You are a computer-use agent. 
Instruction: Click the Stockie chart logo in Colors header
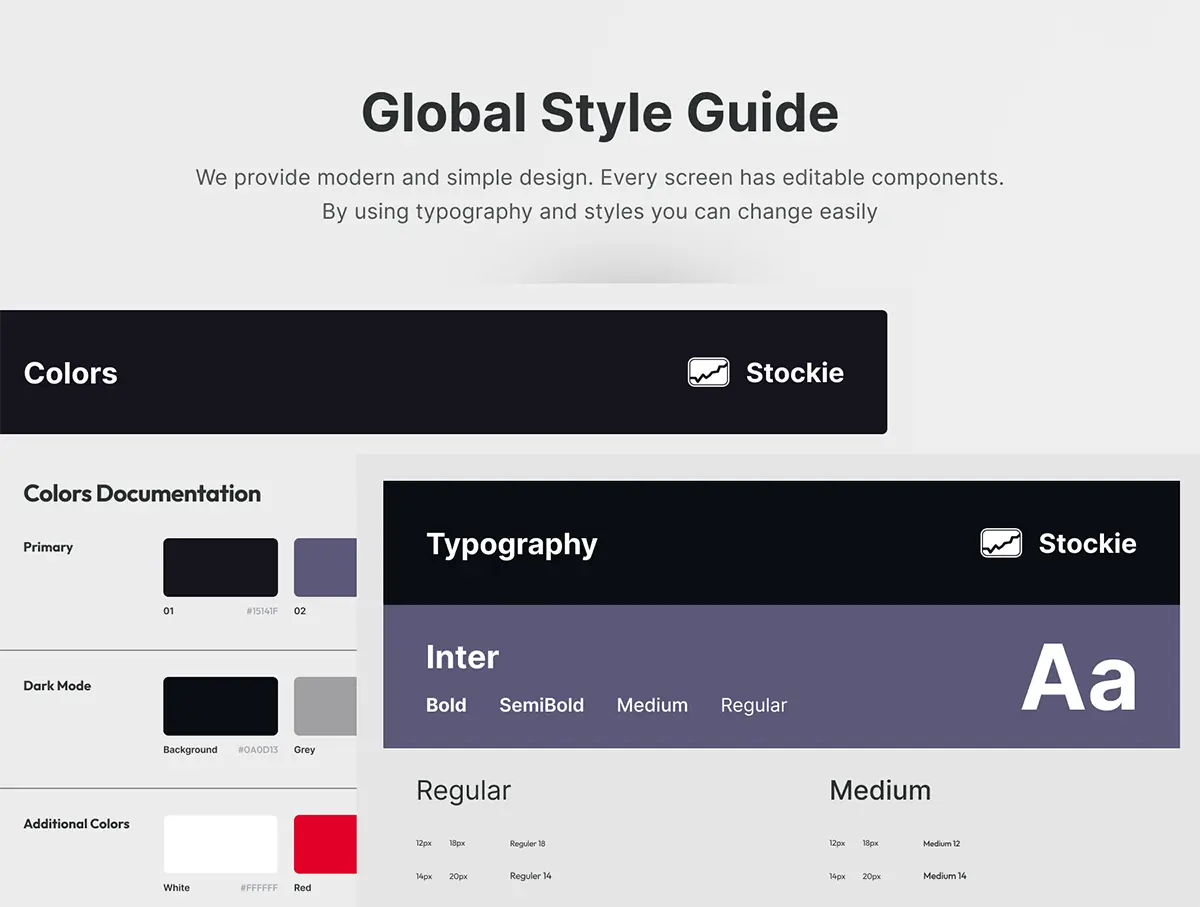pyautogui.click(x=708, y=373)
